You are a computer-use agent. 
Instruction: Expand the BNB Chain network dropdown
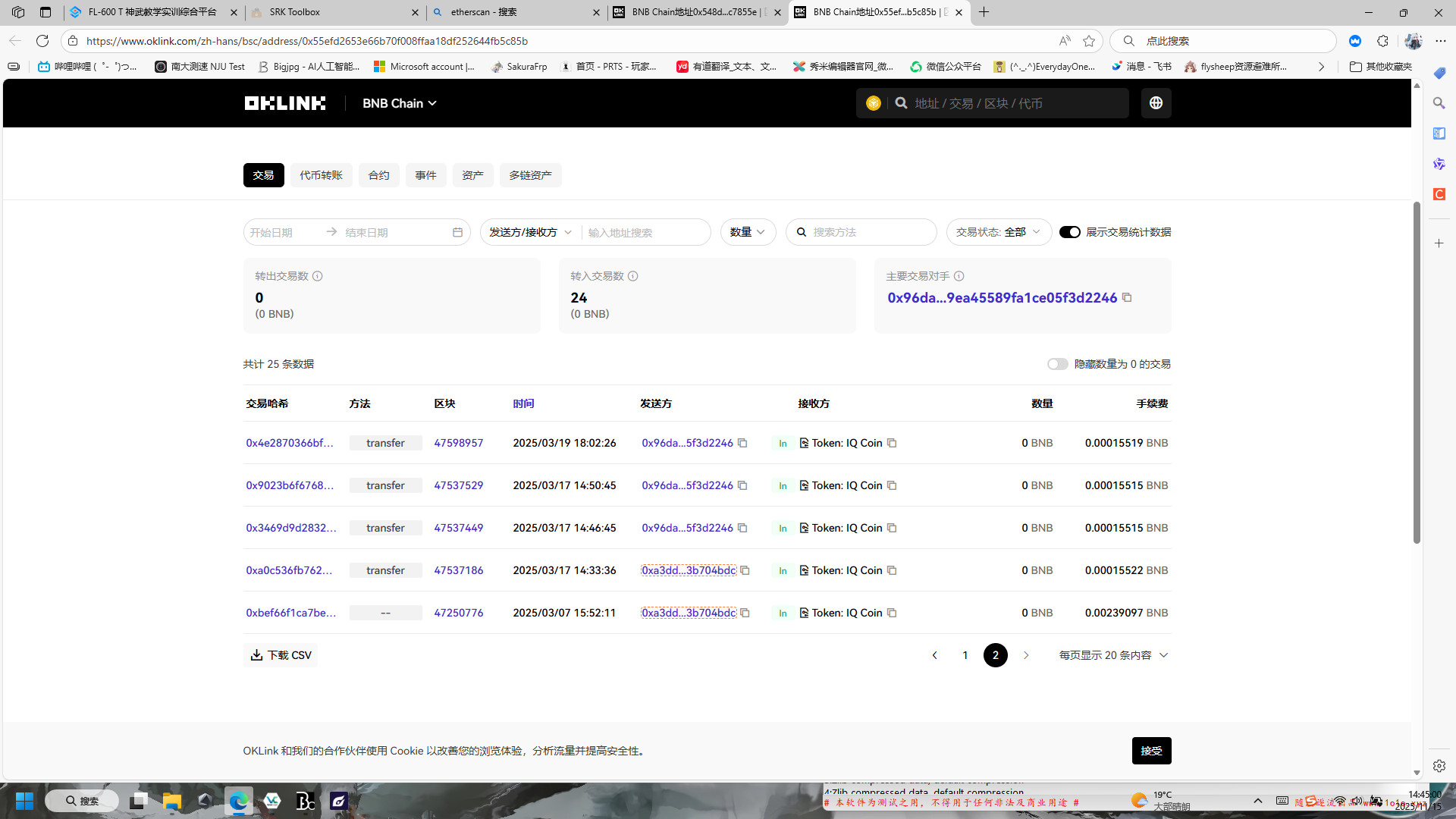(400, 103)
